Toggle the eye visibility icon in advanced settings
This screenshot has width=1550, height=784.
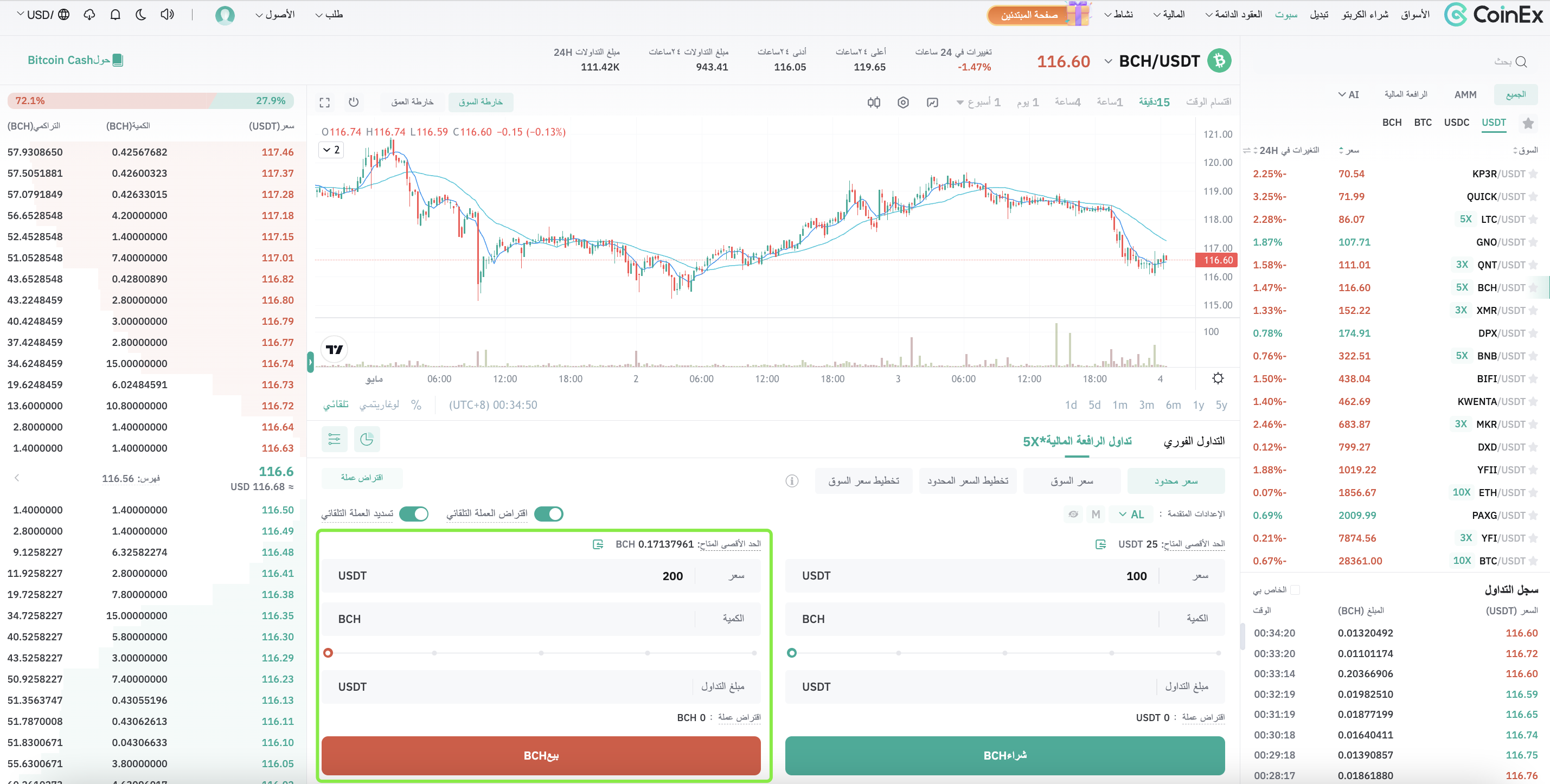pos(1073,514)
